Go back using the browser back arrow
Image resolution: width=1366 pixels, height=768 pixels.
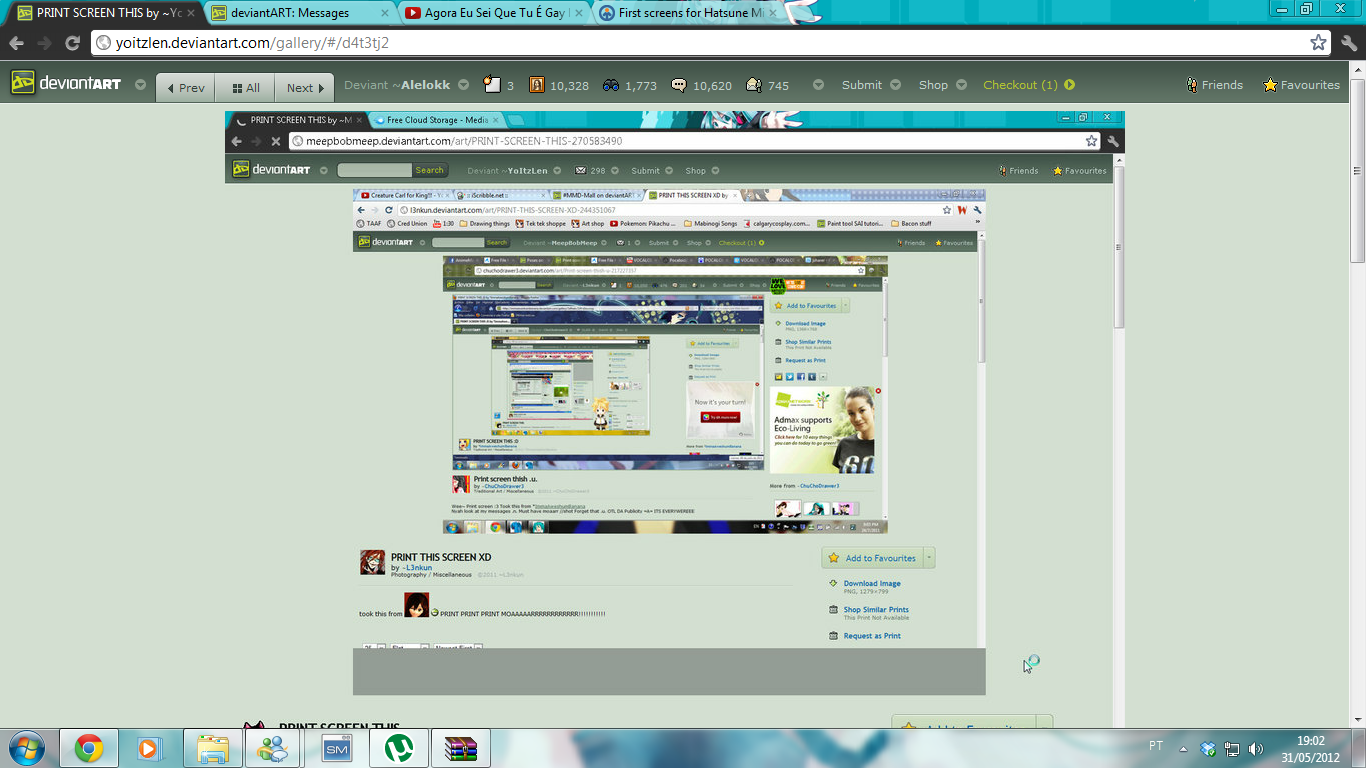[x=16, y=43]
